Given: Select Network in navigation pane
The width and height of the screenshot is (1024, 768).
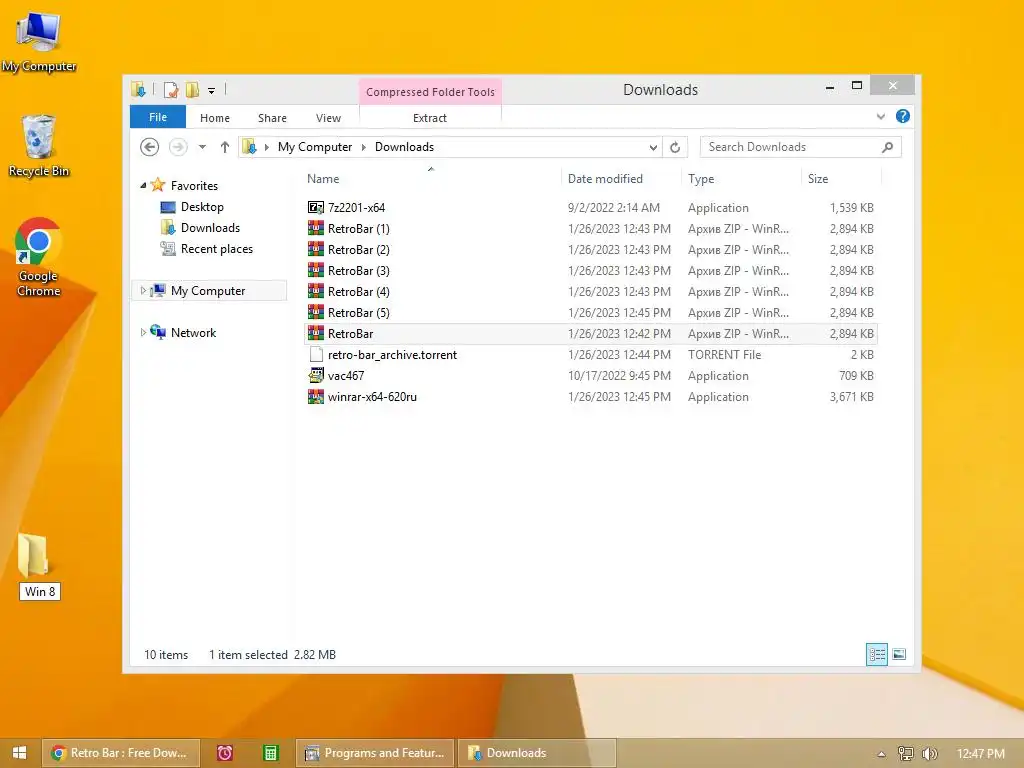Looking at the screenshot, I should point(193,332).
